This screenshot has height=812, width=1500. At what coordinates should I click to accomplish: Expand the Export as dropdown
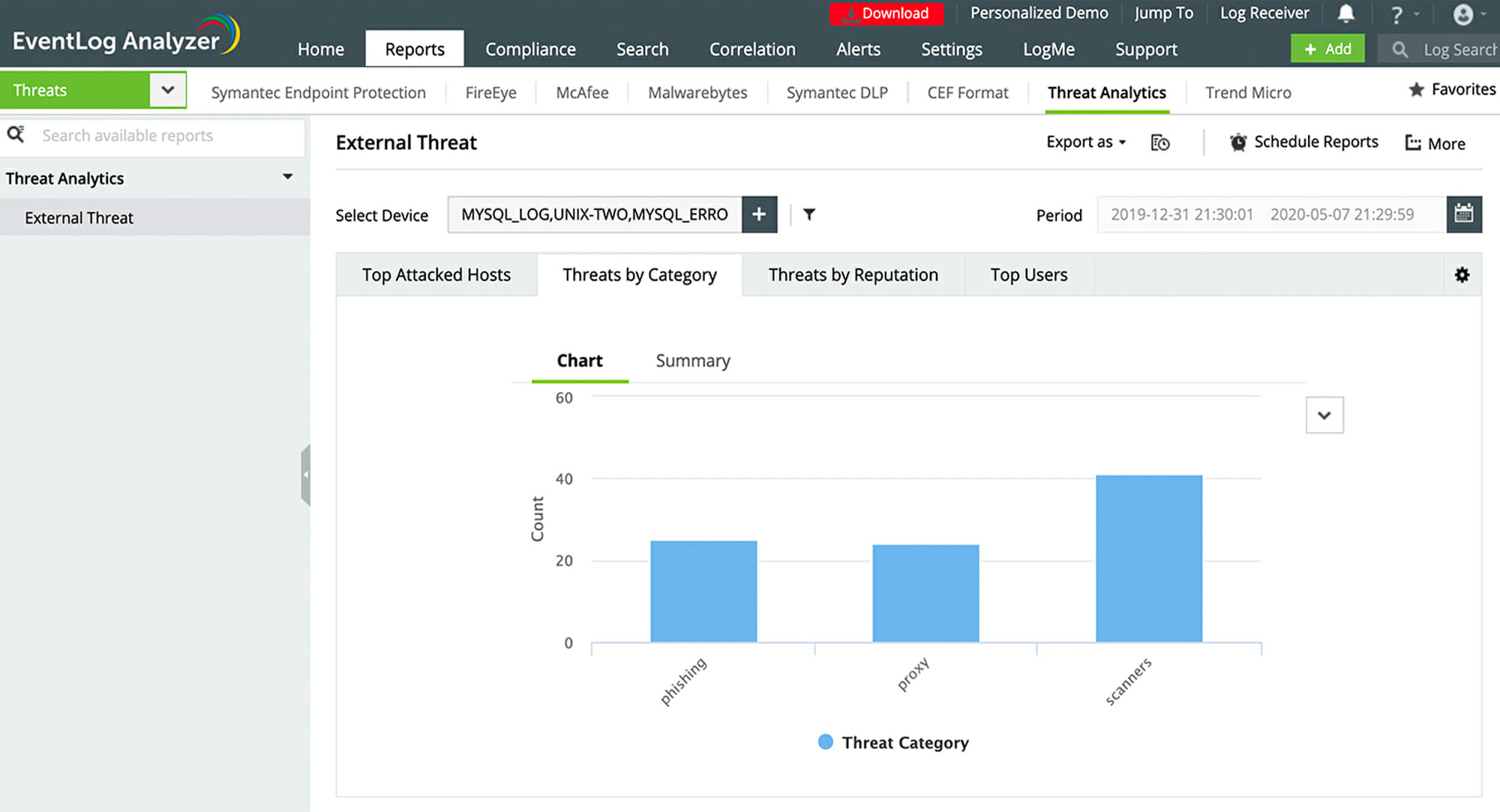pyautogui.click(x=1086, y=142)
